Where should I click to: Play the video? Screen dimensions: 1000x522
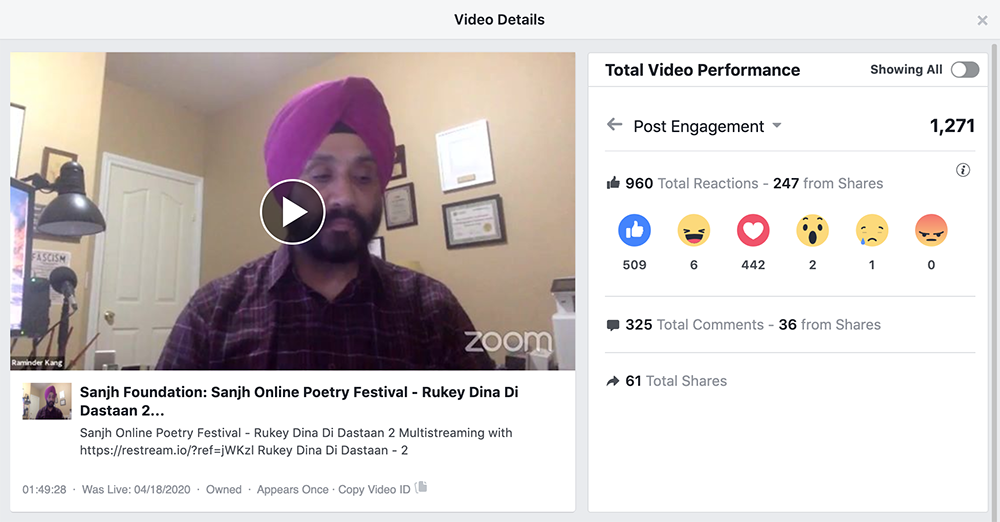pos(292,212)
